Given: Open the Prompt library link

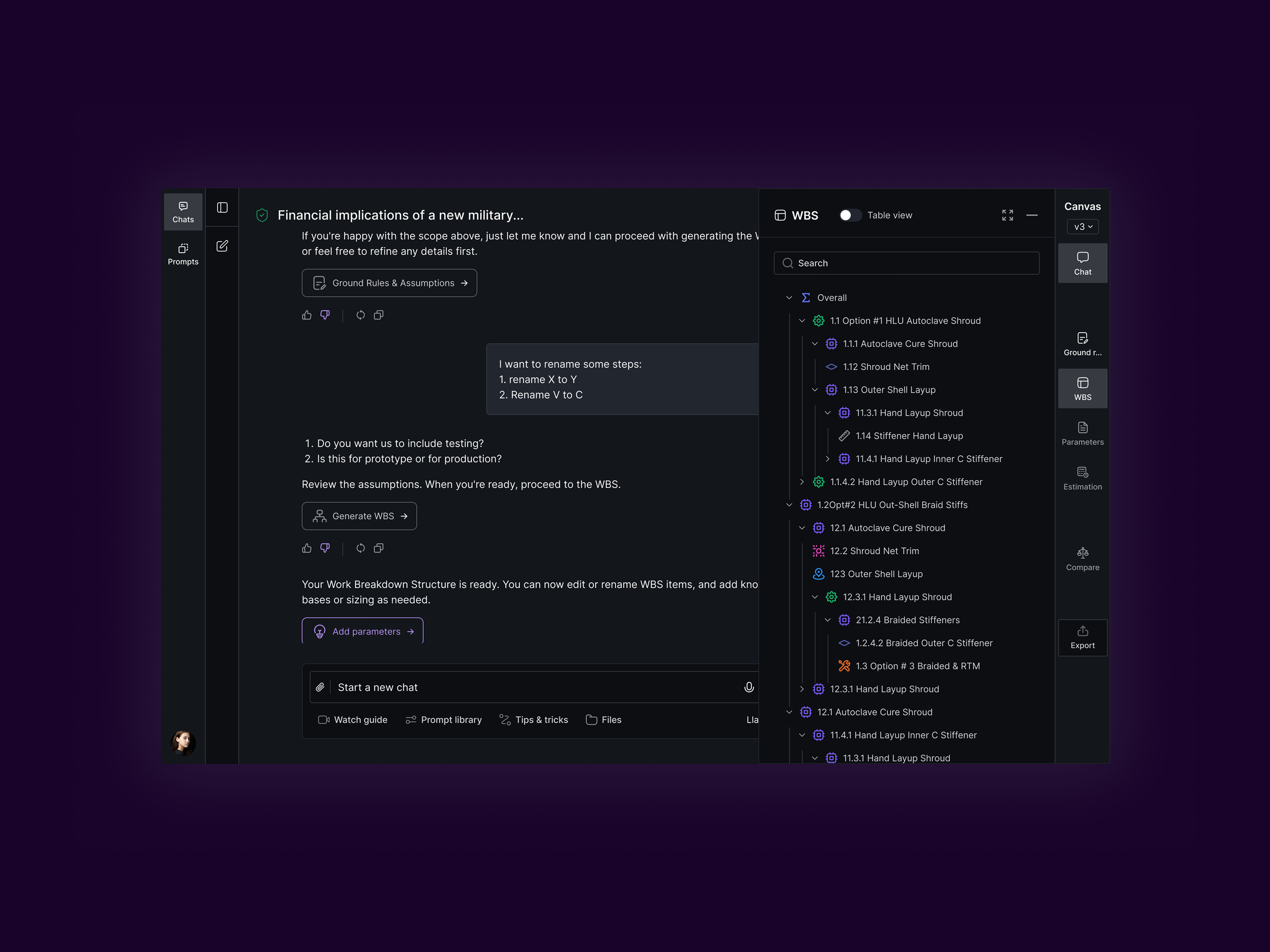Looking at the screenshot, I should click(x=443, y=720).
